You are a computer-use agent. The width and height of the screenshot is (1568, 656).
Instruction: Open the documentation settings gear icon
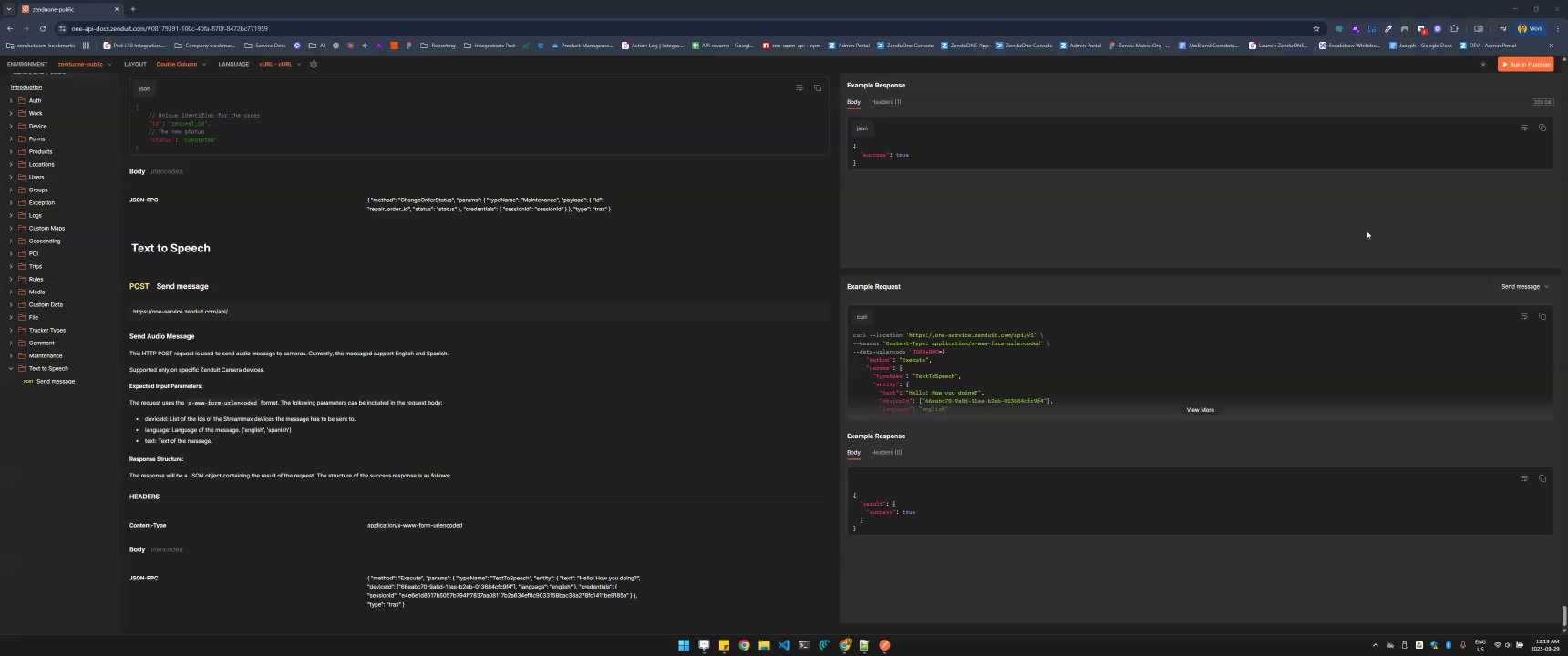(x=314, y=65)
